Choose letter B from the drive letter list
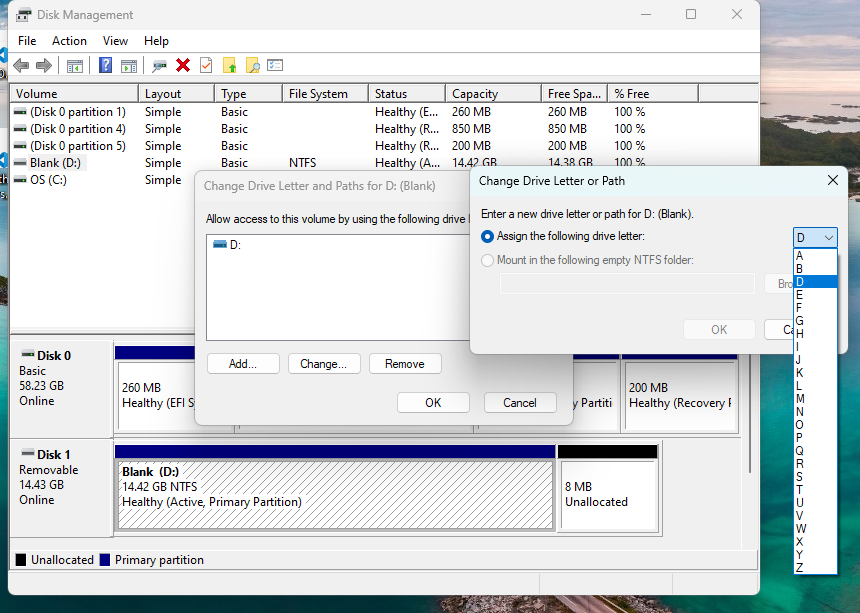The image size is (860, 613). (x=815, y=269)
